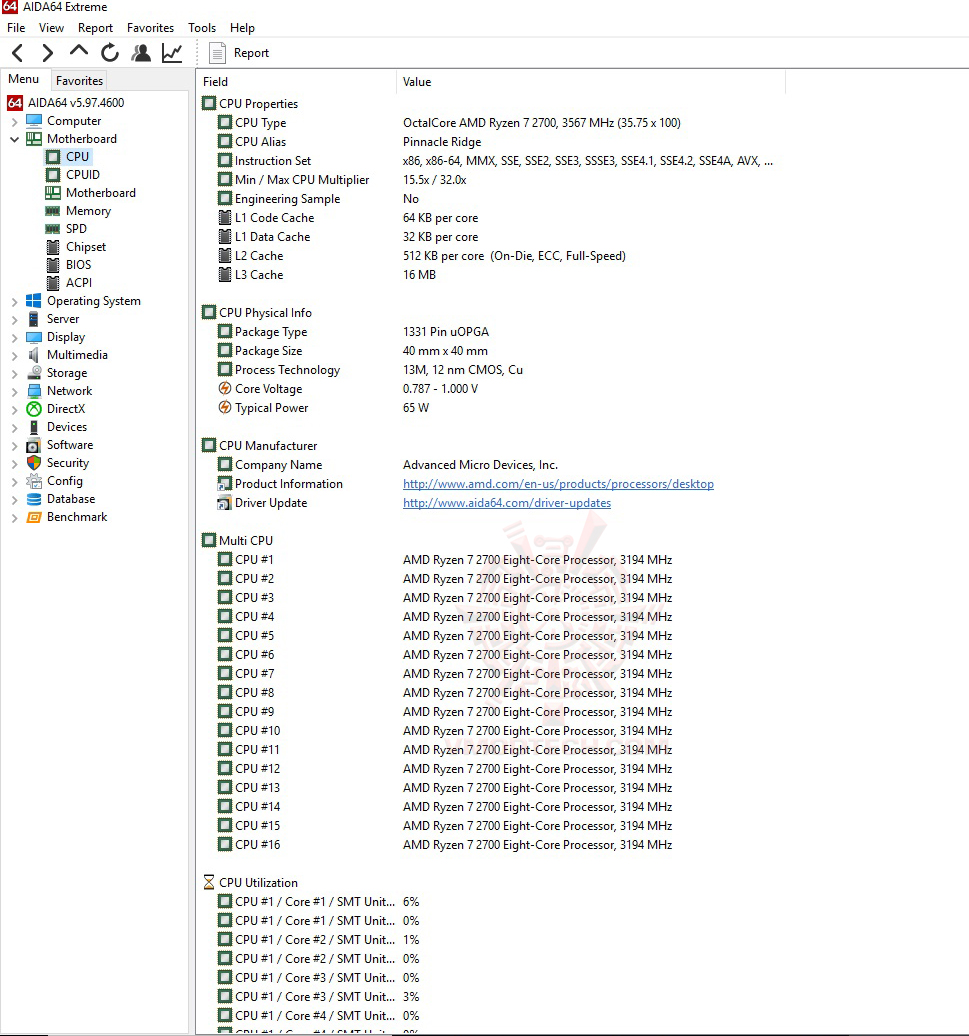
Task: Click the Multimedia speaker icon
Action: click(x=34, y=355)
